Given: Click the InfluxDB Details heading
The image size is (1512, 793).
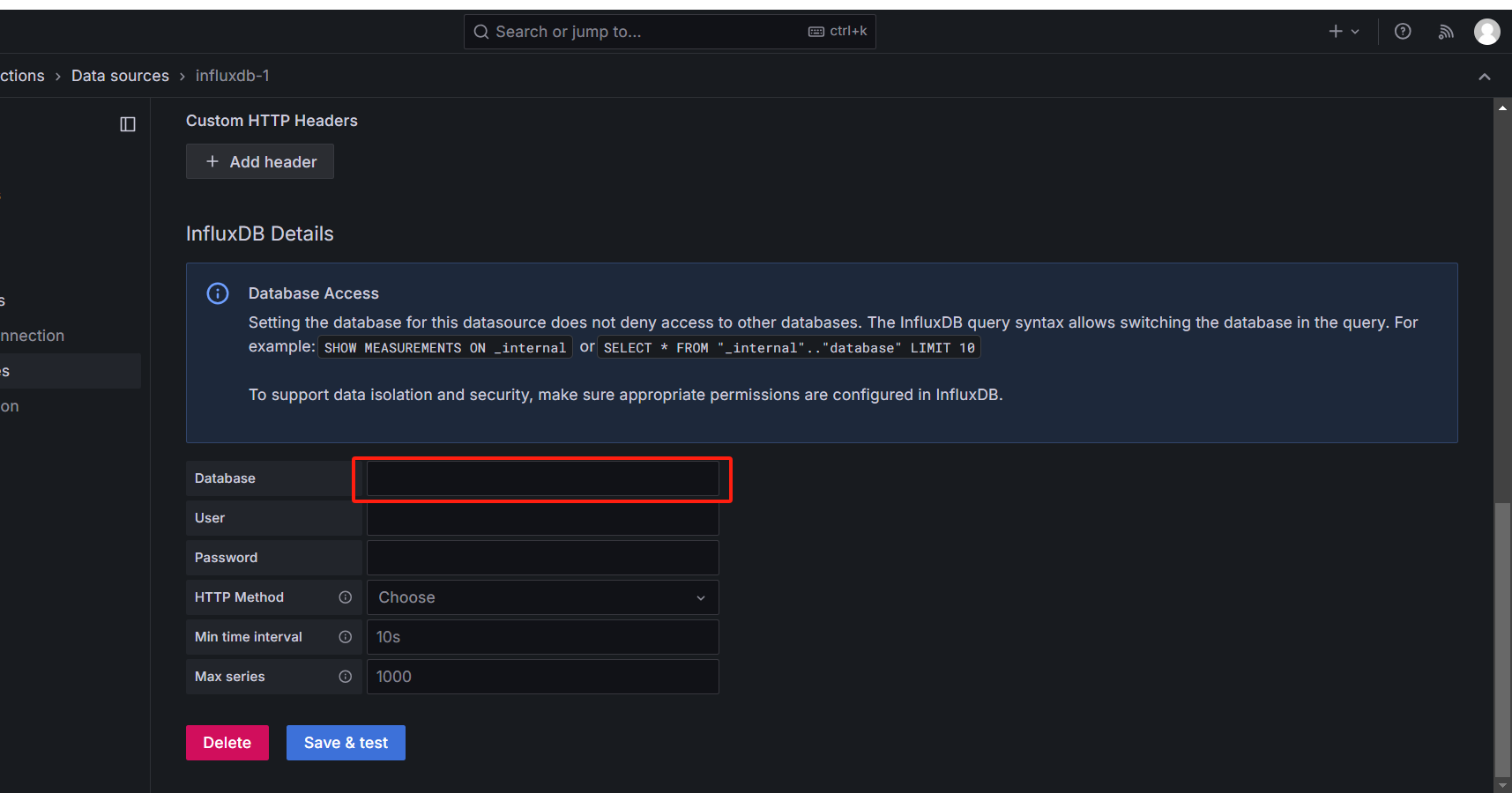Looking at the screenshot, I should click(260, 233).
